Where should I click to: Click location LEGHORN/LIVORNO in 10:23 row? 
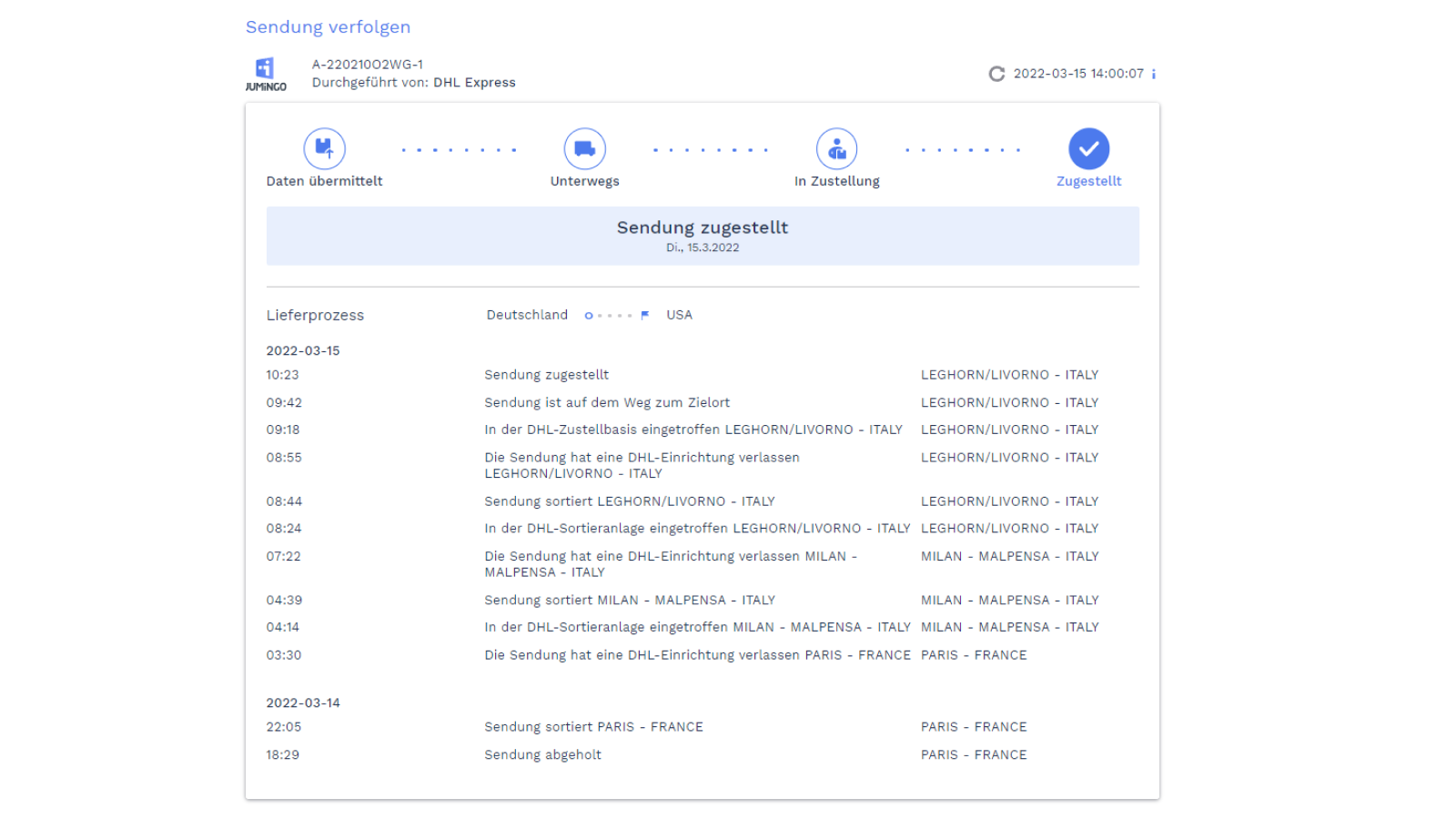click(x=1010, y=375)
